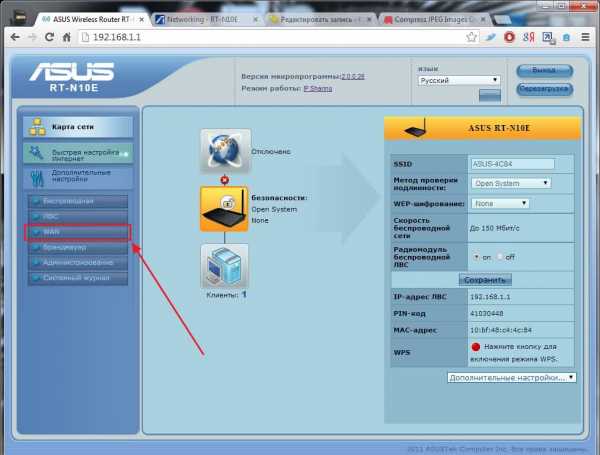Open the WAN menu item
This screenshot has height=455, width=600.
tap(78, 232)
